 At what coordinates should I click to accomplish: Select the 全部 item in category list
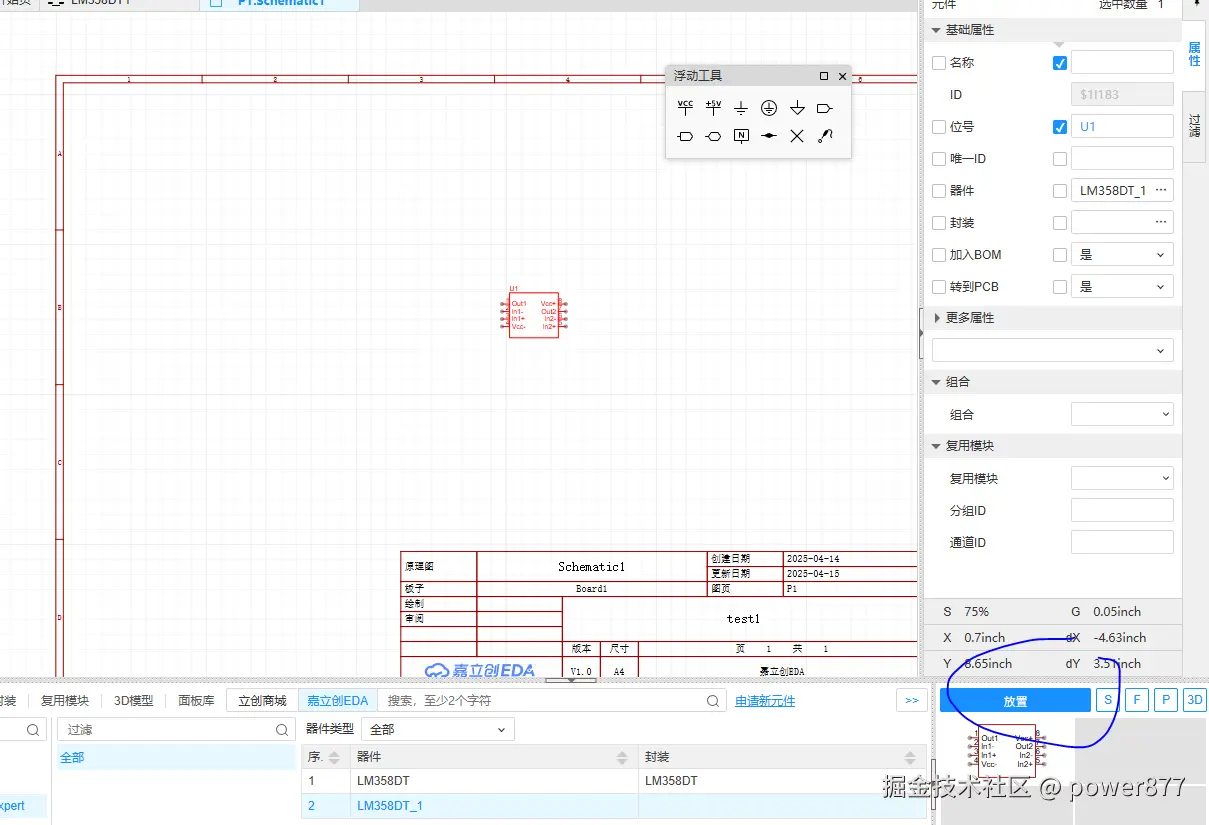(x=175, y=758)
